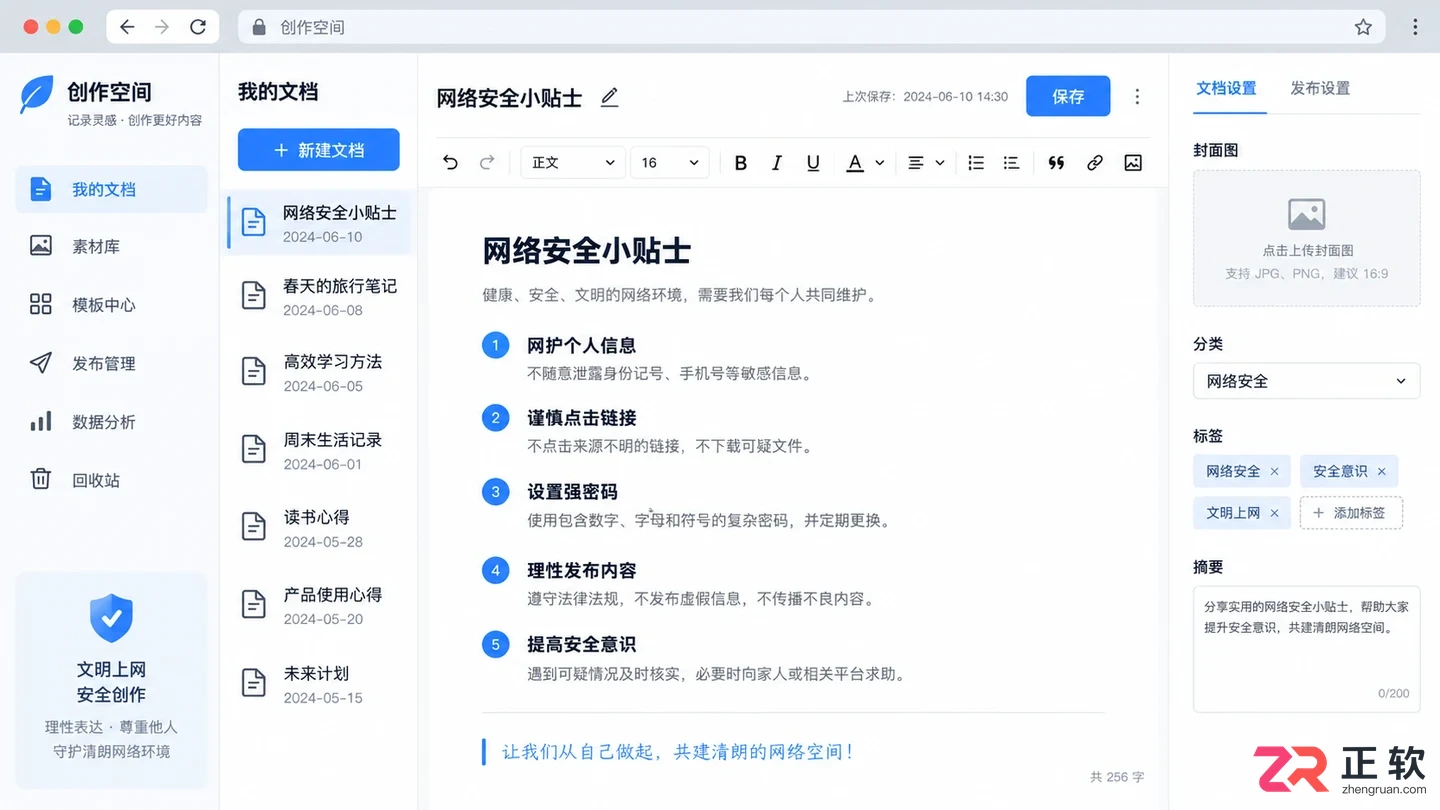Open the 春天的旅行笔记 document
This screenshot has height=810, width=1440.
coord(319,297)
